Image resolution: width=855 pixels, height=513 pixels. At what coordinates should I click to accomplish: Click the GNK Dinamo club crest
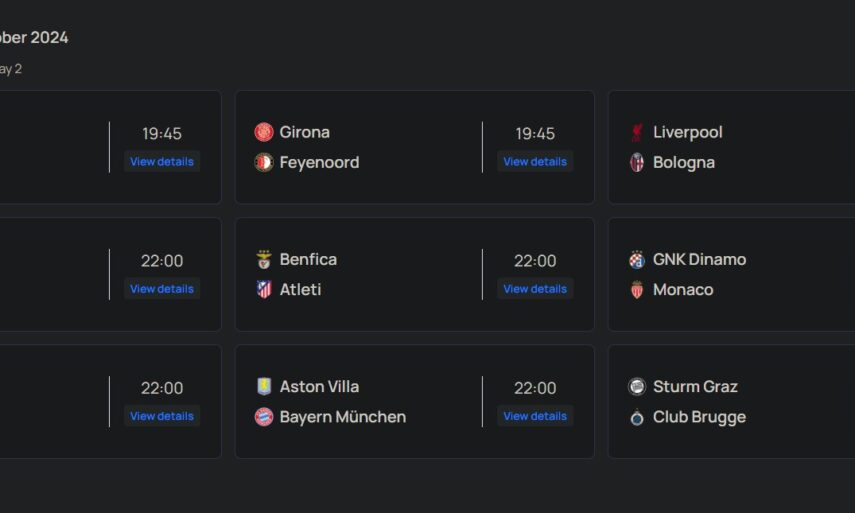(x=637, y=259)
